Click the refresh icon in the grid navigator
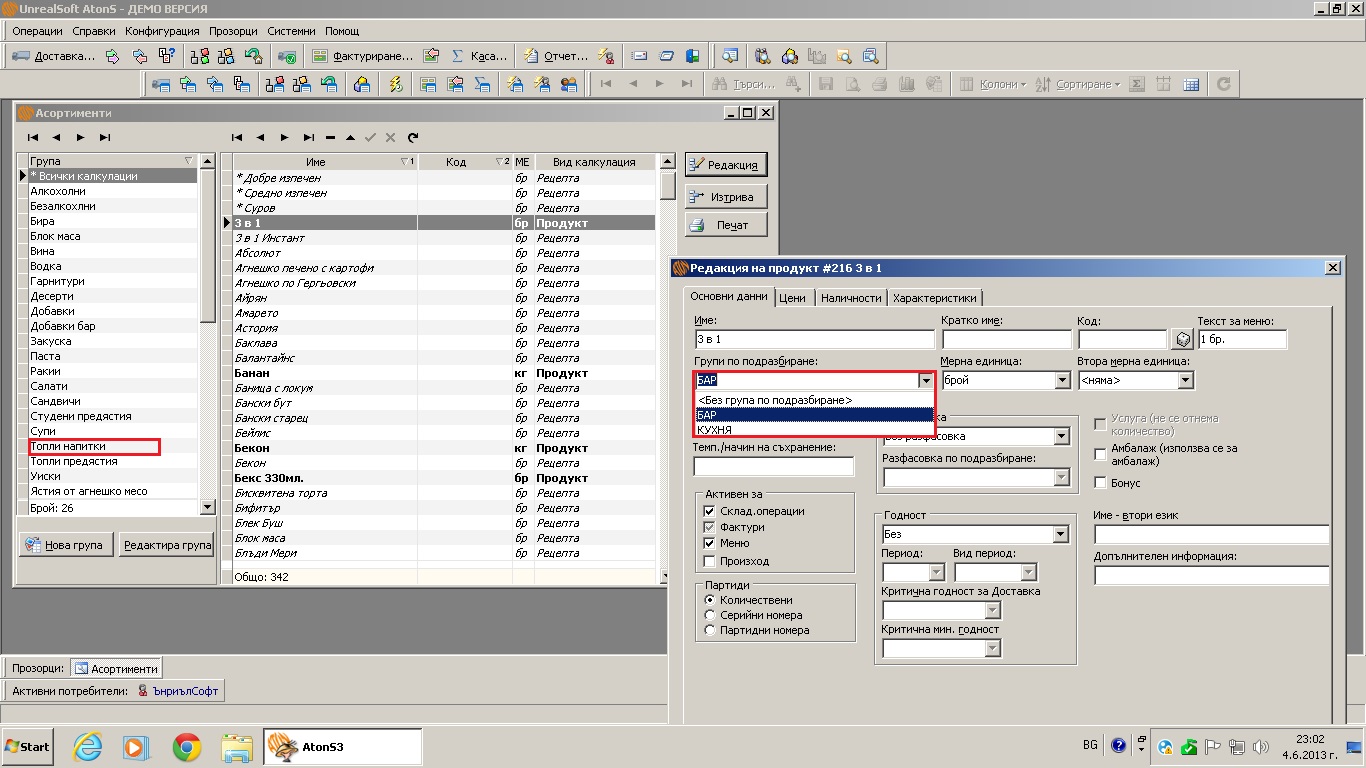The image size is (1366, 768). pos(413,137)
